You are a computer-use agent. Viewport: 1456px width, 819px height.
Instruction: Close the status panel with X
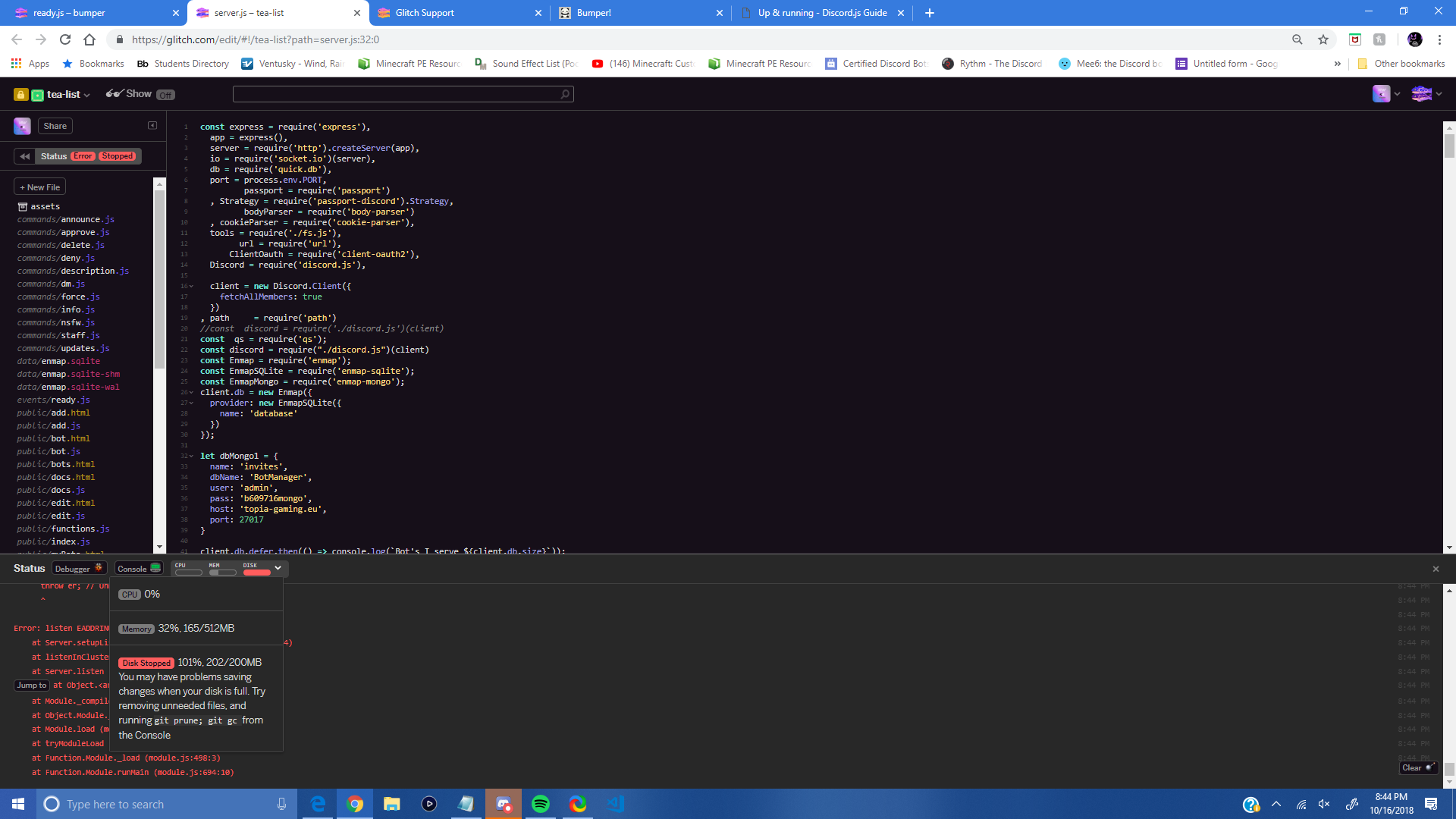pos(1436,569)
